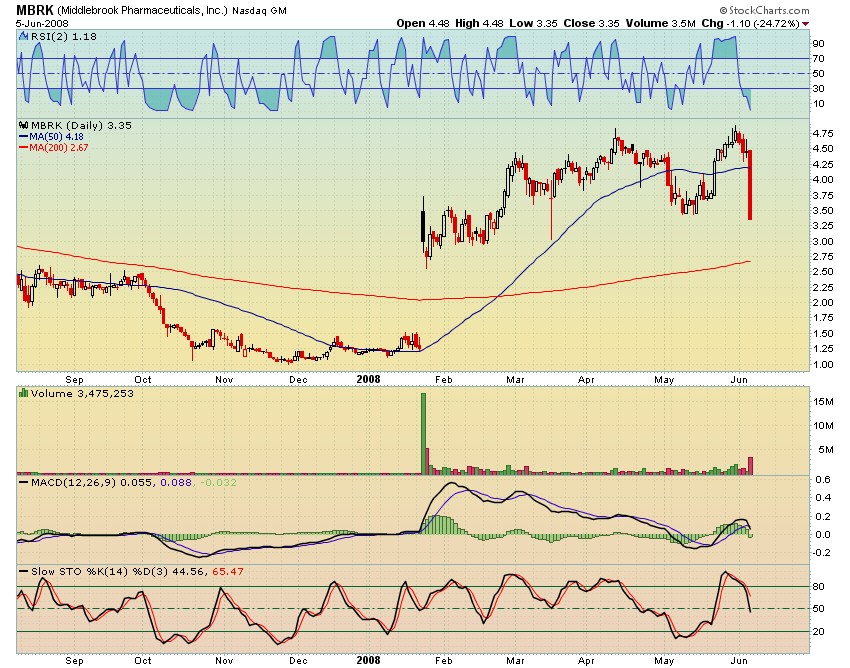
Task: Click the MACD(12,26,9) 0.055 label
Action: tap(93, 482)
